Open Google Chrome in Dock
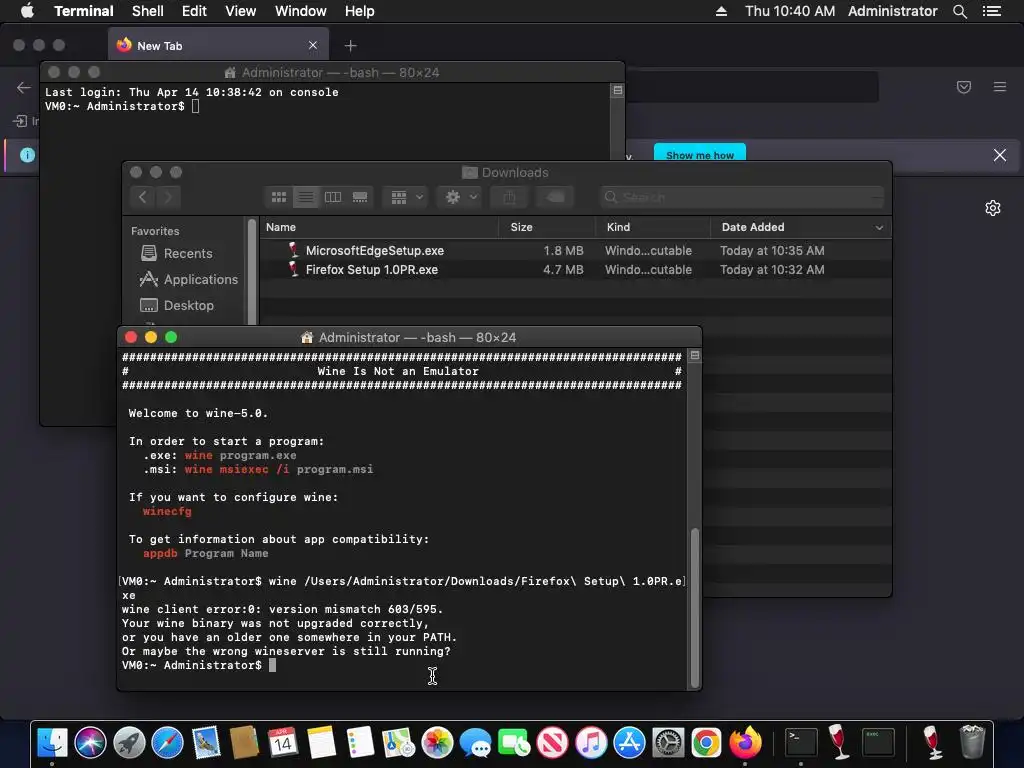 [x=707, y=743]
